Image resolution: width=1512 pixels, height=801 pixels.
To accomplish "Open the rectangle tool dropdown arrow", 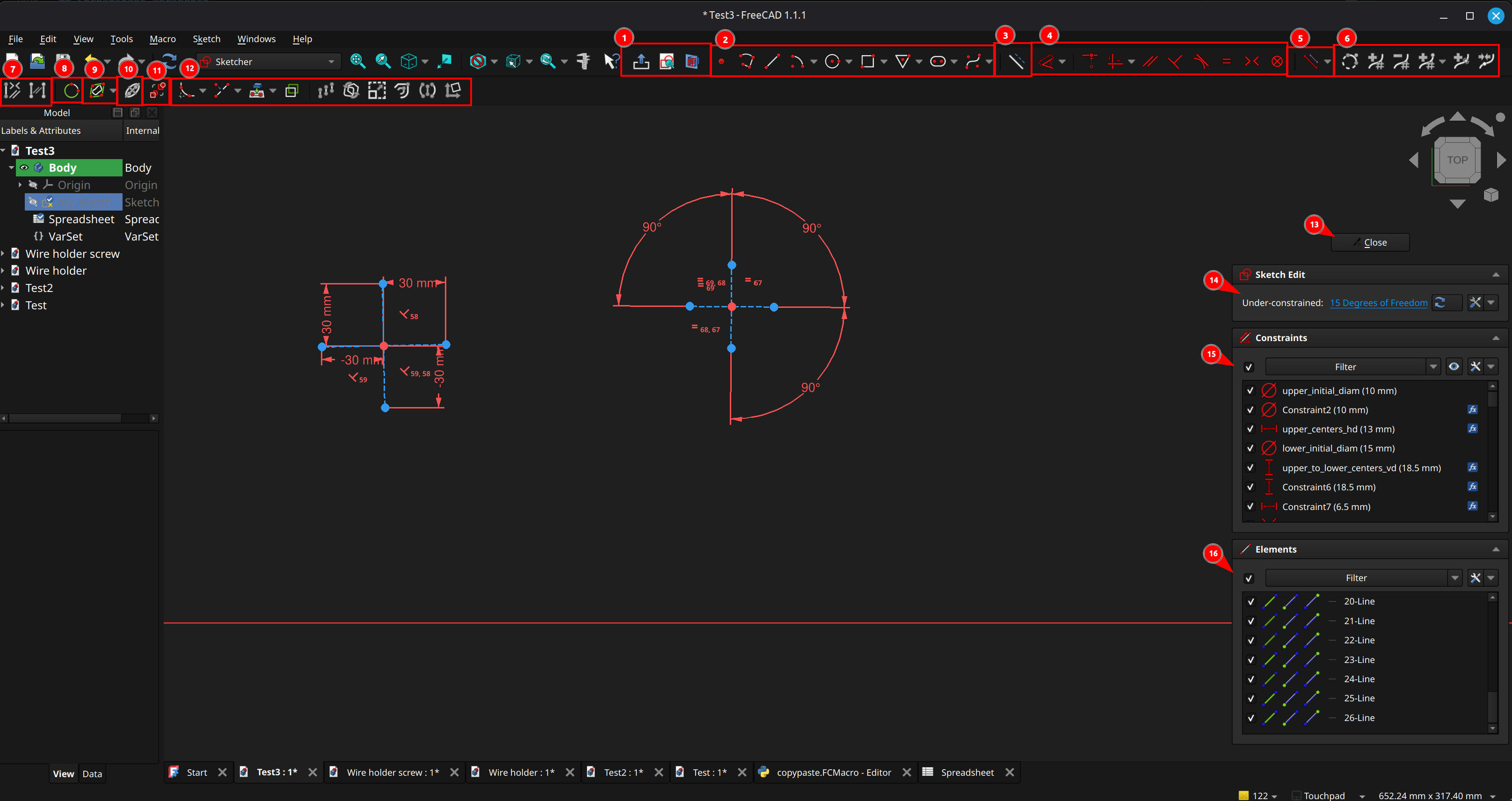I will 884,62.
